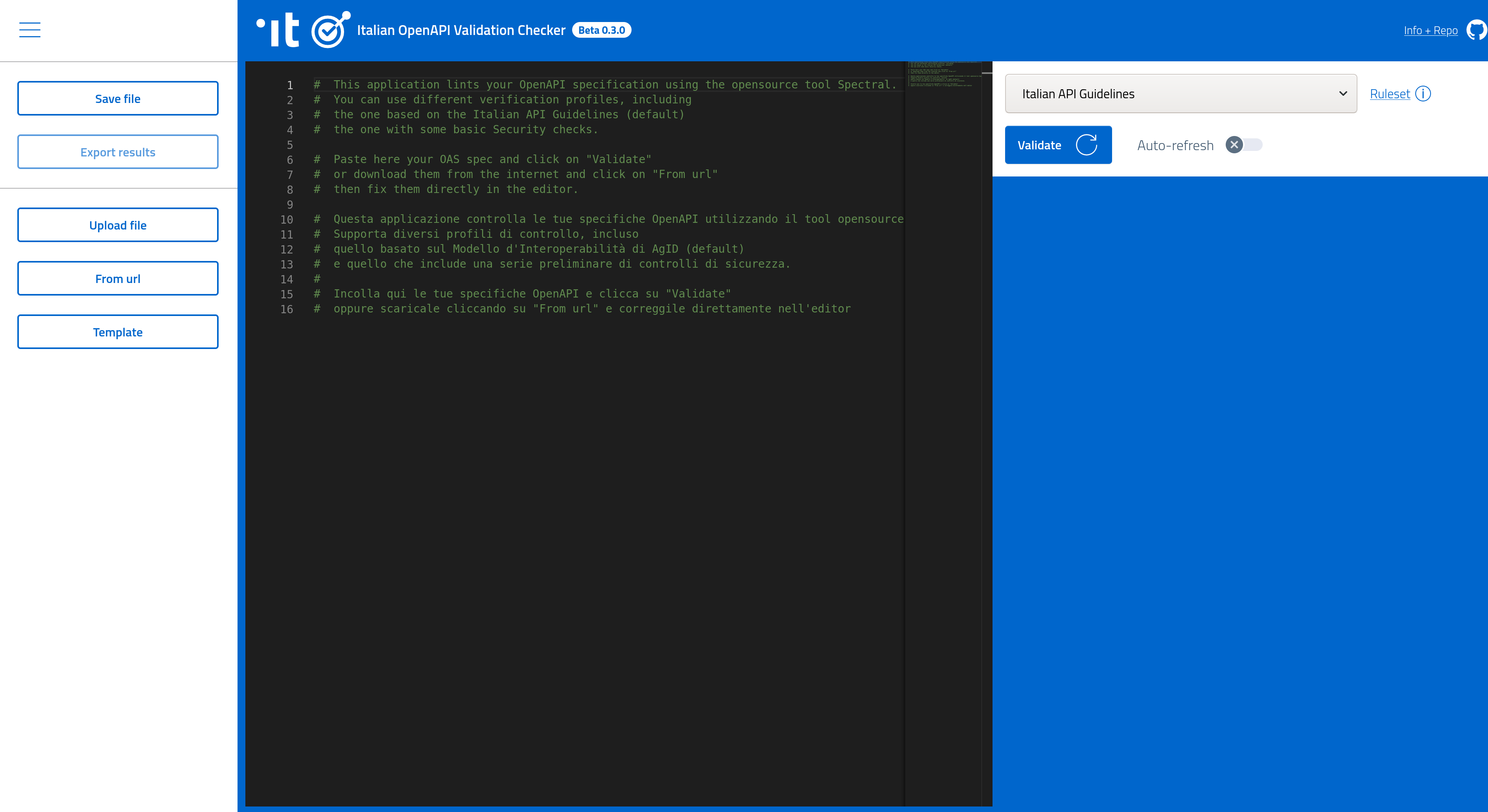Click the Ruleset info circle icon
The width and height of the screenshot is (1488, 812).
tap(1423, 94)
